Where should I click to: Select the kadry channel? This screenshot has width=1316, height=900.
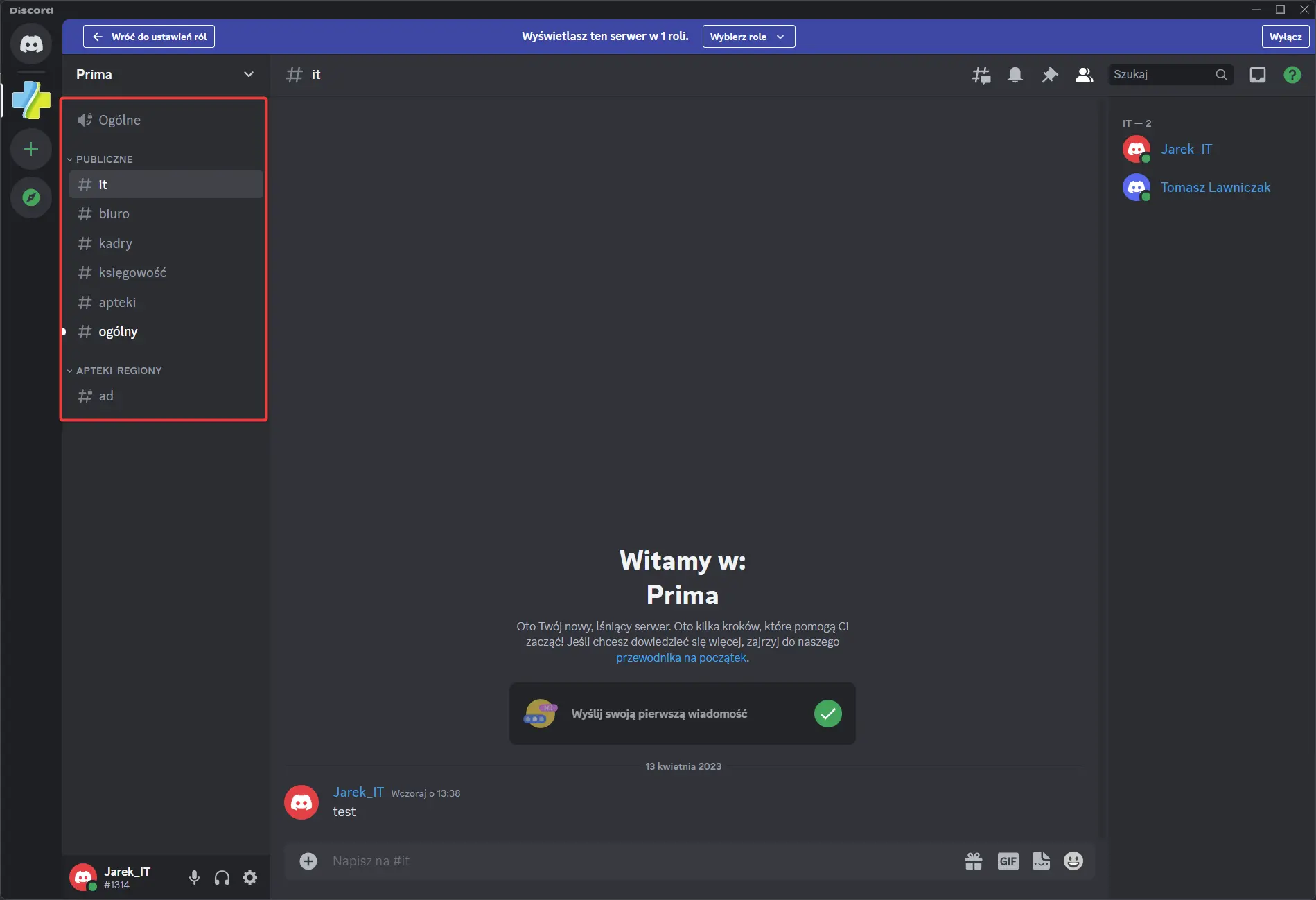(166, 243)
